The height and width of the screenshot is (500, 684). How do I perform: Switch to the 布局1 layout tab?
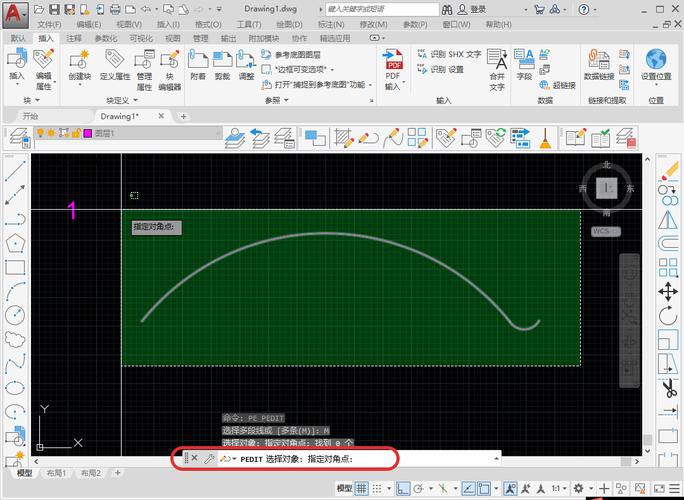(55, 473)
